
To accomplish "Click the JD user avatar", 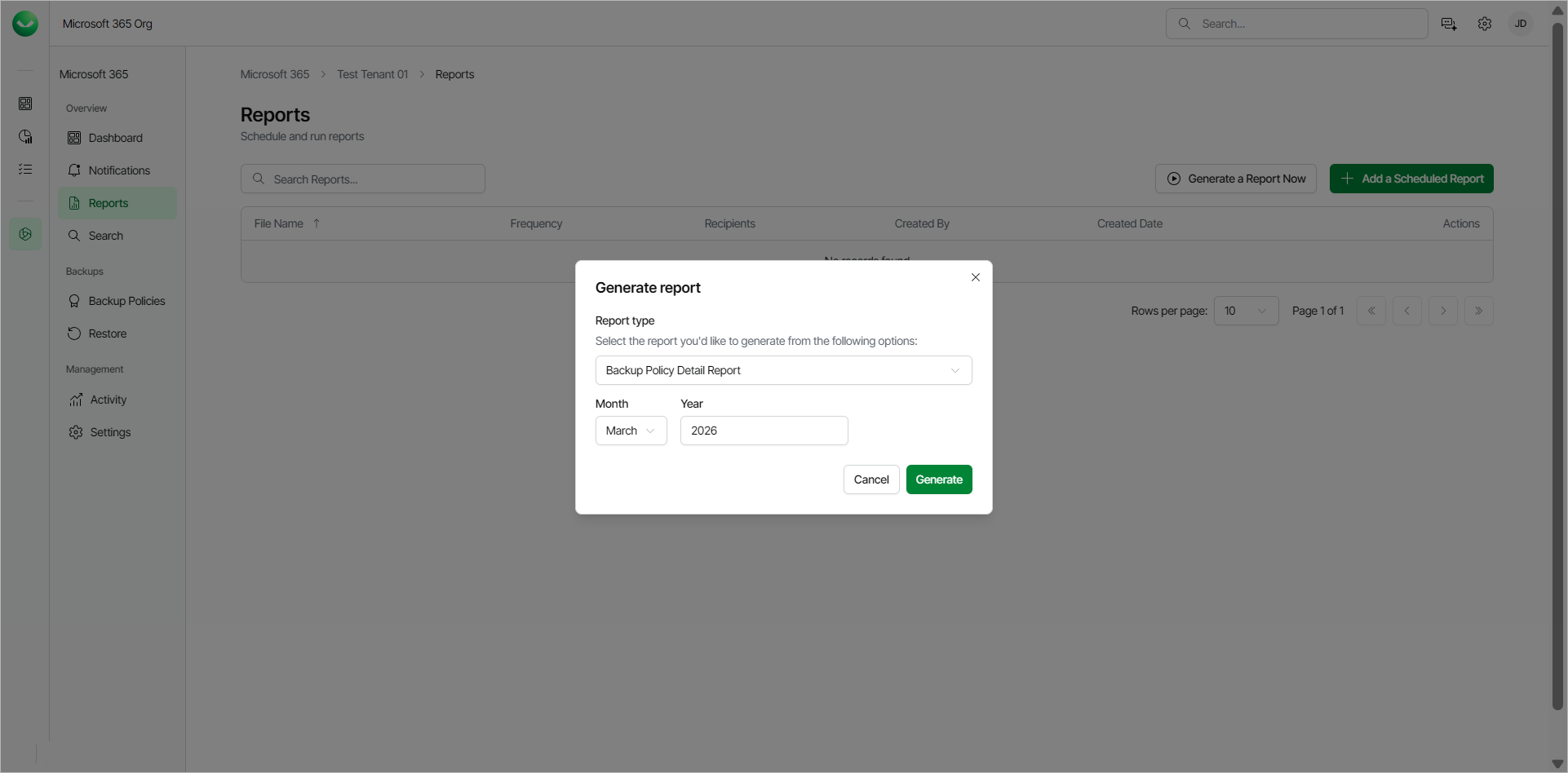I will click(x=1520, y=24).
